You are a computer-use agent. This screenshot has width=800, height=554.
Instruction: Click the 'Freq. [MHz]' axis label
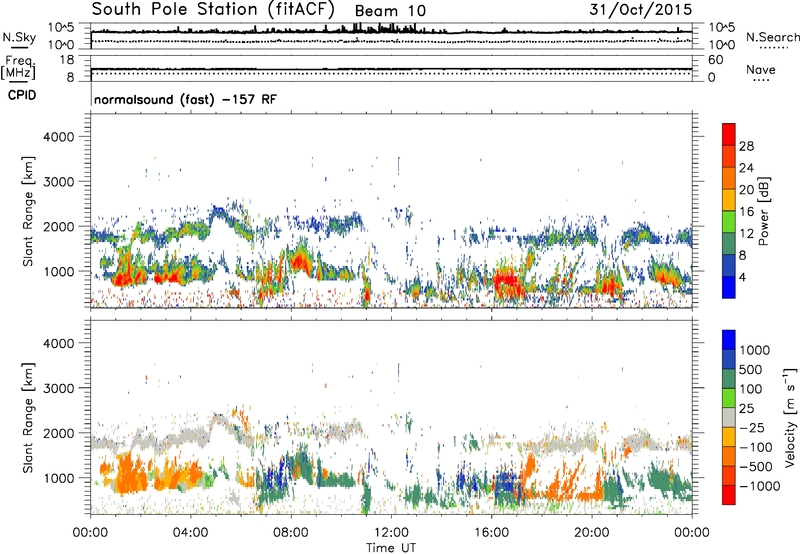tap(18, 68)
